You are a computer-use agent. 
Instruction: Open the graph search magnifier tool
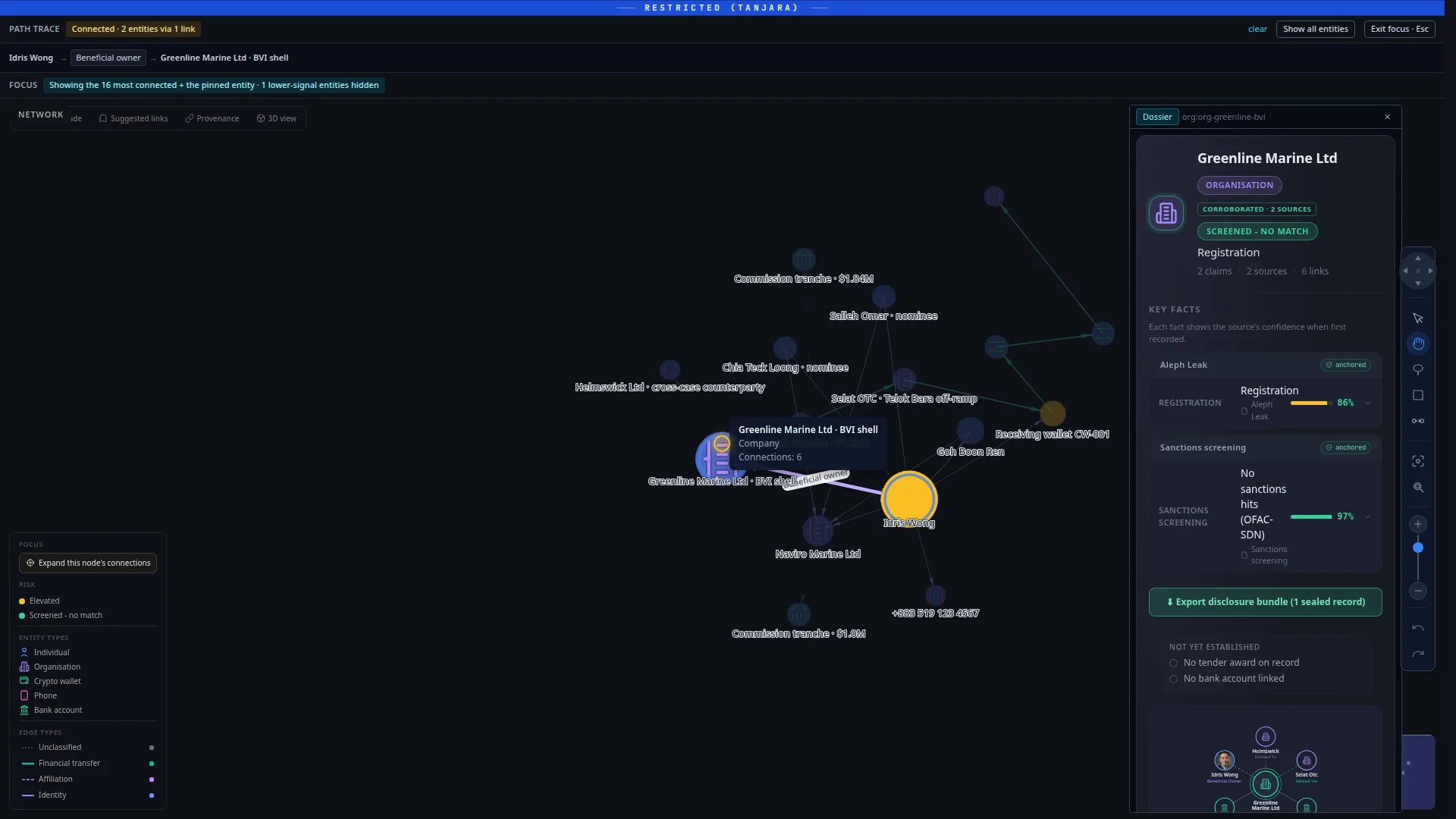point(1417,488)
